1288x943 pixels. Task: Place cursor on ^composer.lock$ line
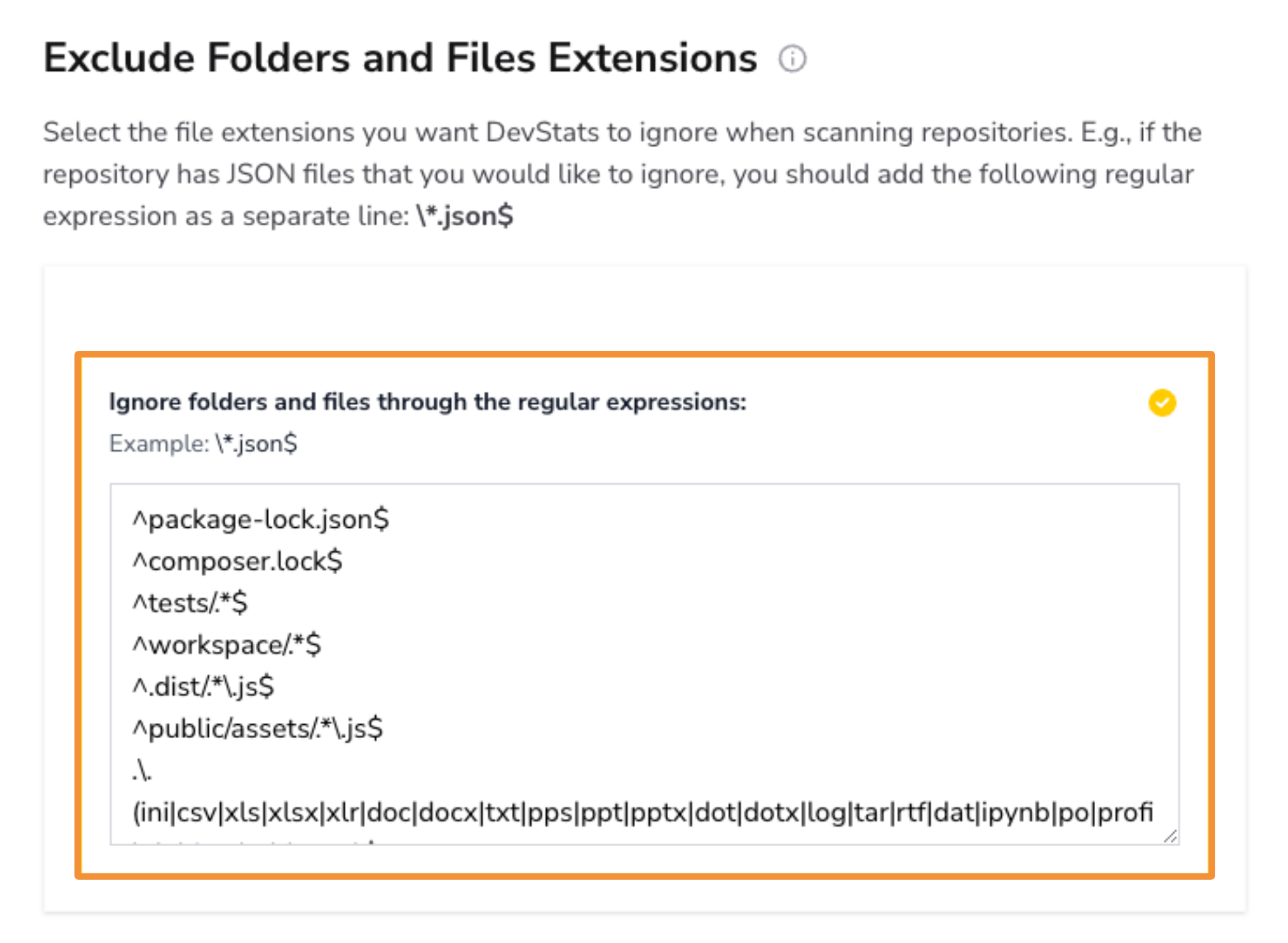click(x=237, y=561)
